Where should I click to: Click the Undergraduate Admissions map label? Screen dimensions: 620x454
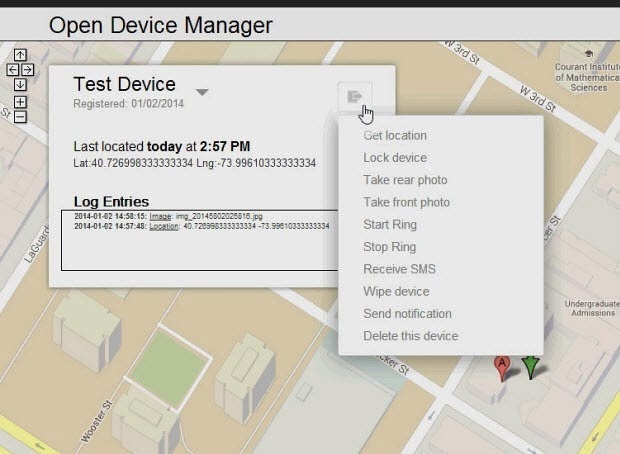[592, 308]
